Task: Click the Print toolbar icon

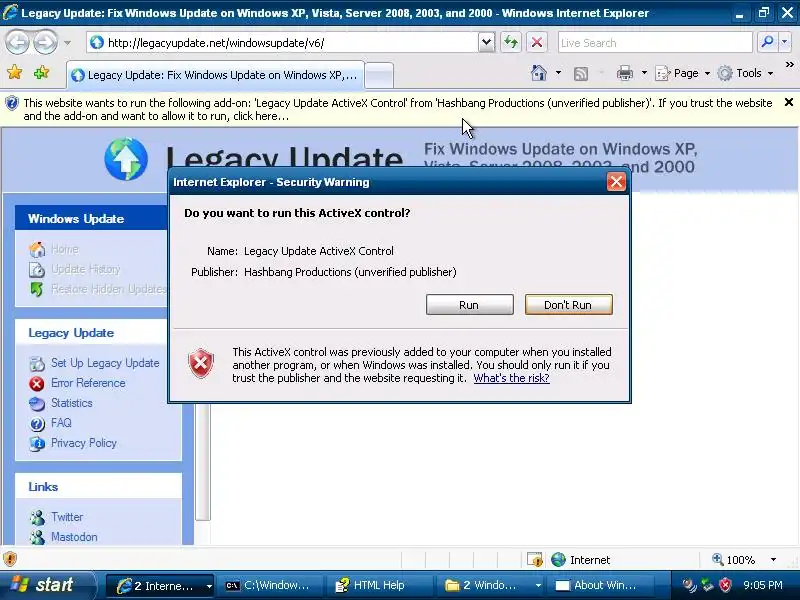Action: pos(624,74)
